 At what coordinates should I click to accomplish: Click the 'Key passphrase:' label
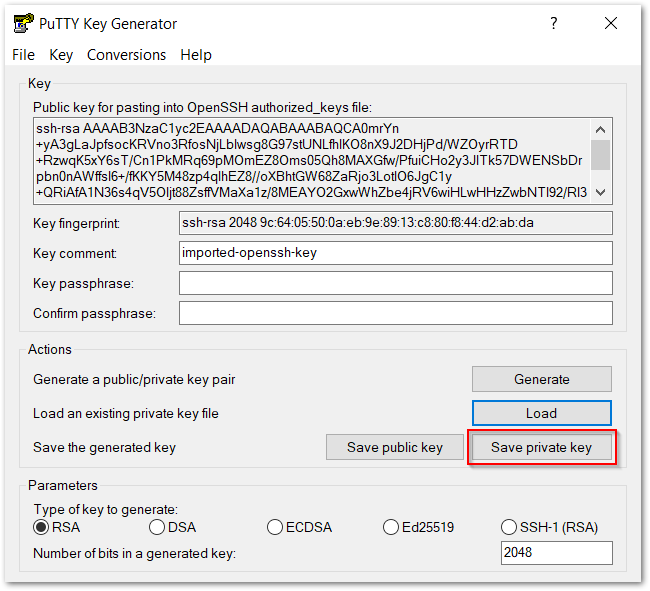point(83,283)
